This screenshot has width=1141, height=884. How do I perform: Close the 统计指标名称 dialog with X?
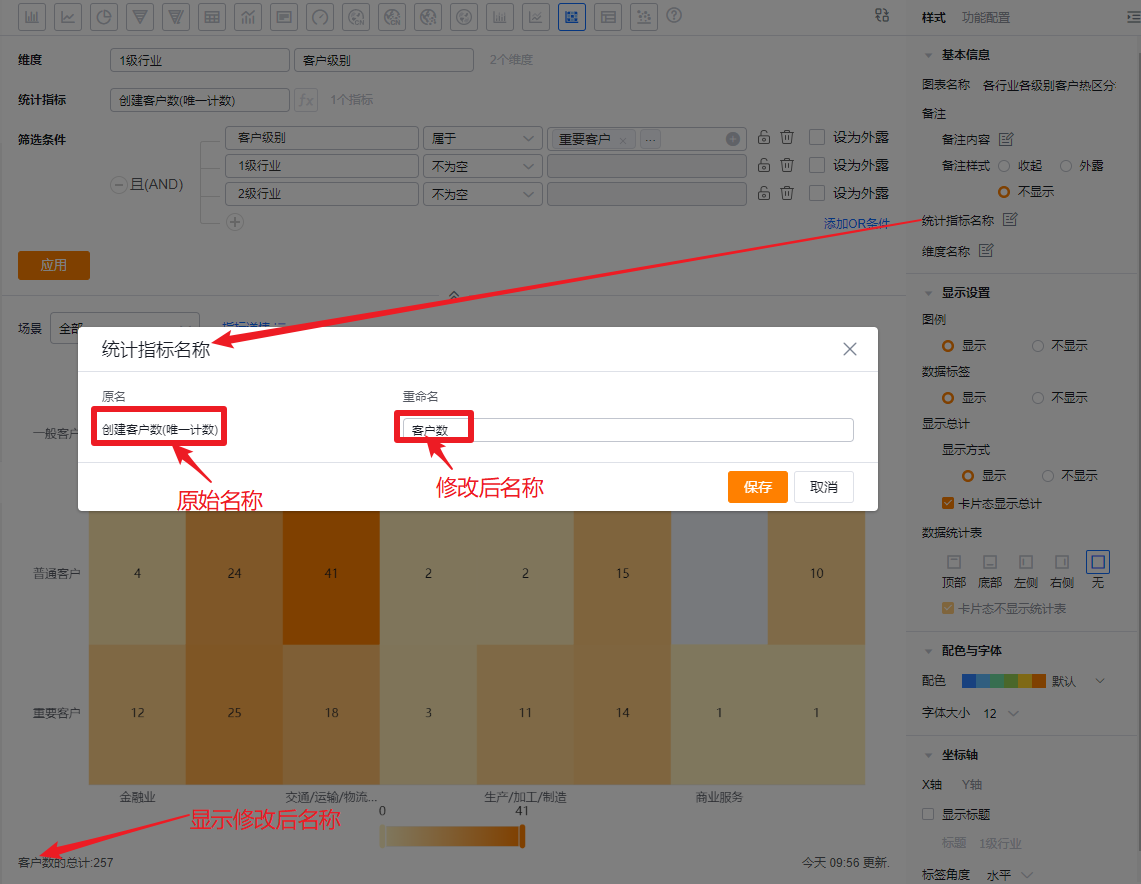pos(850,349)
